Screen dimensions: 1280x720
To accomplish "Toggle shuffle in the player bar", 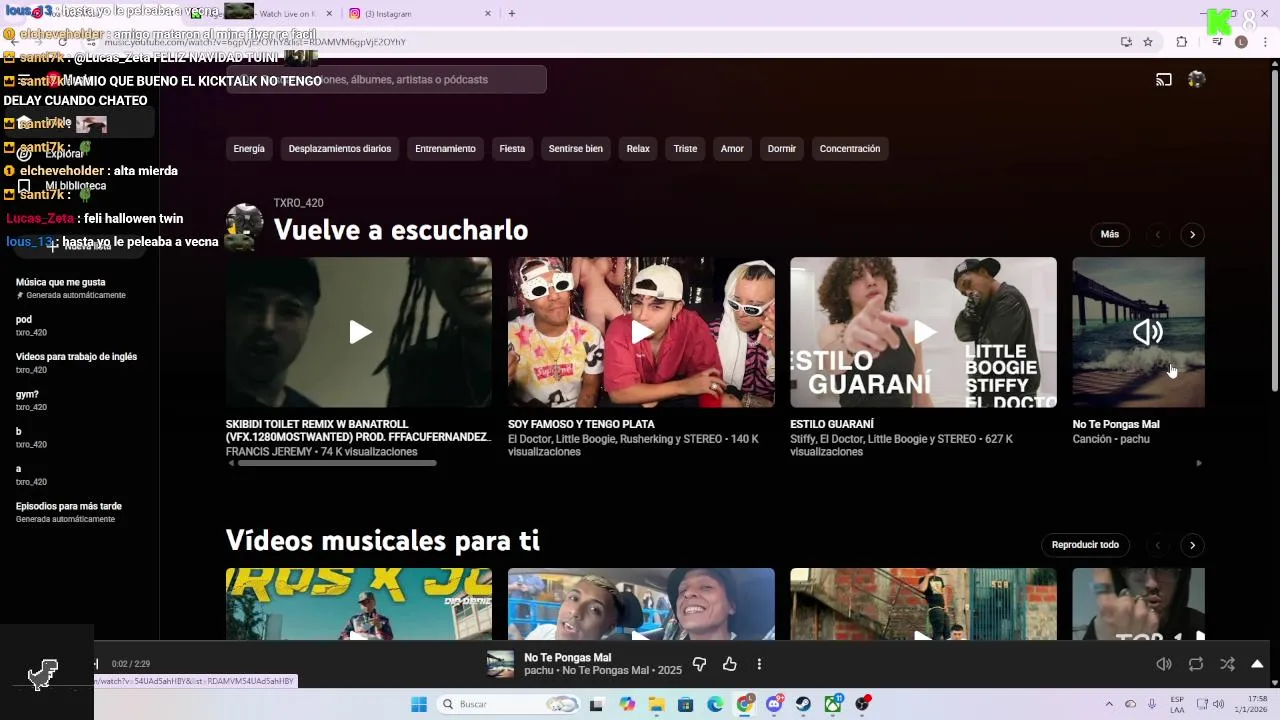I will [x=1228, y=664].
